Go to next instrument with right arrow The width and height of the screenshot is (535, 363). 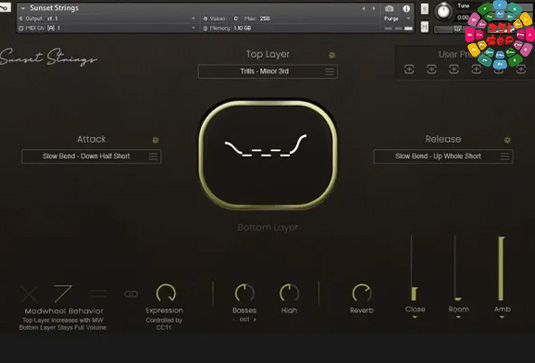tap(374, 8)
